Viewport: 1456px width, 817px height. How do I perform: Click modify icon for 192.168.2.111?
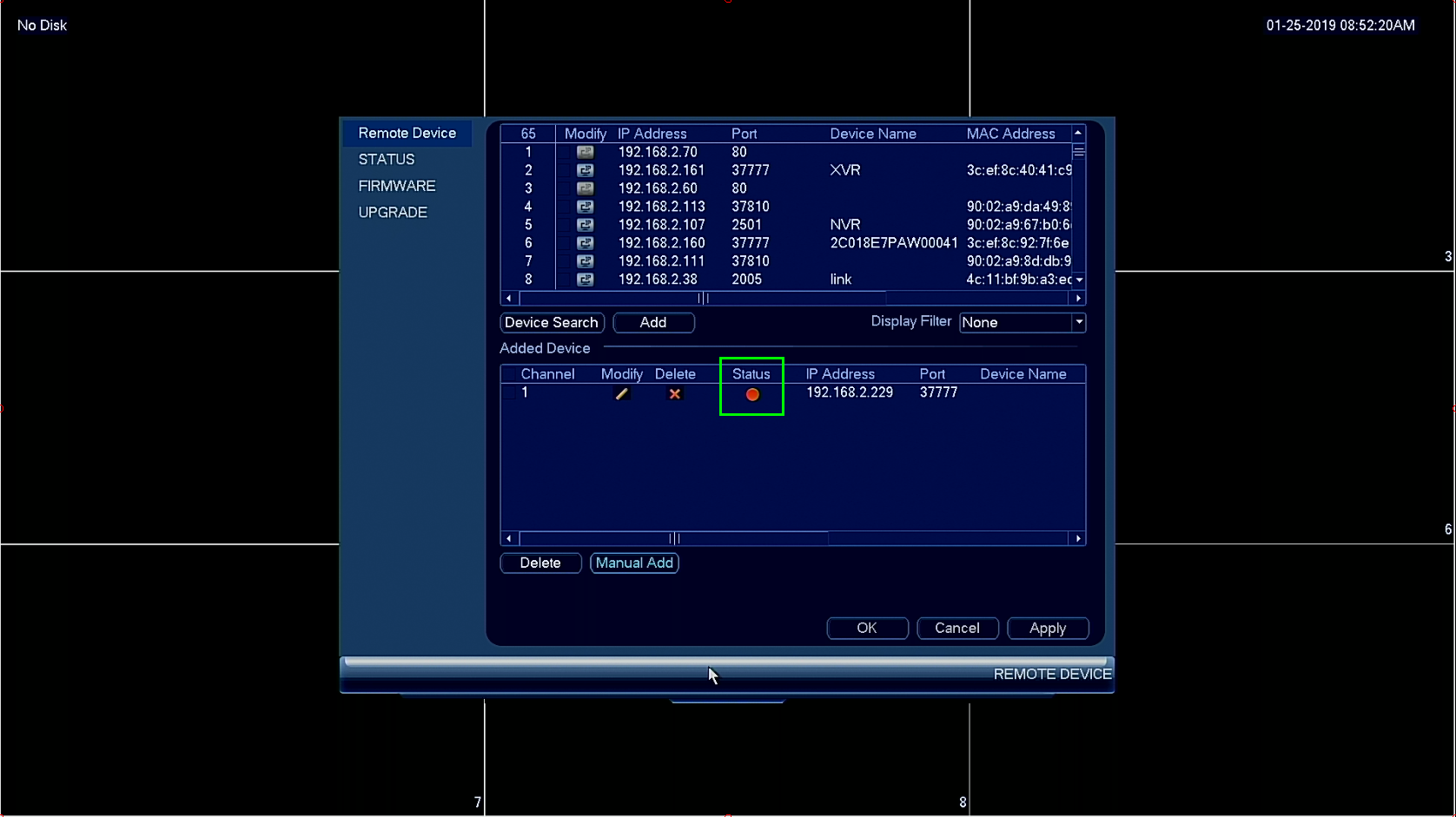pyautogui.click(x=586, y=261)
